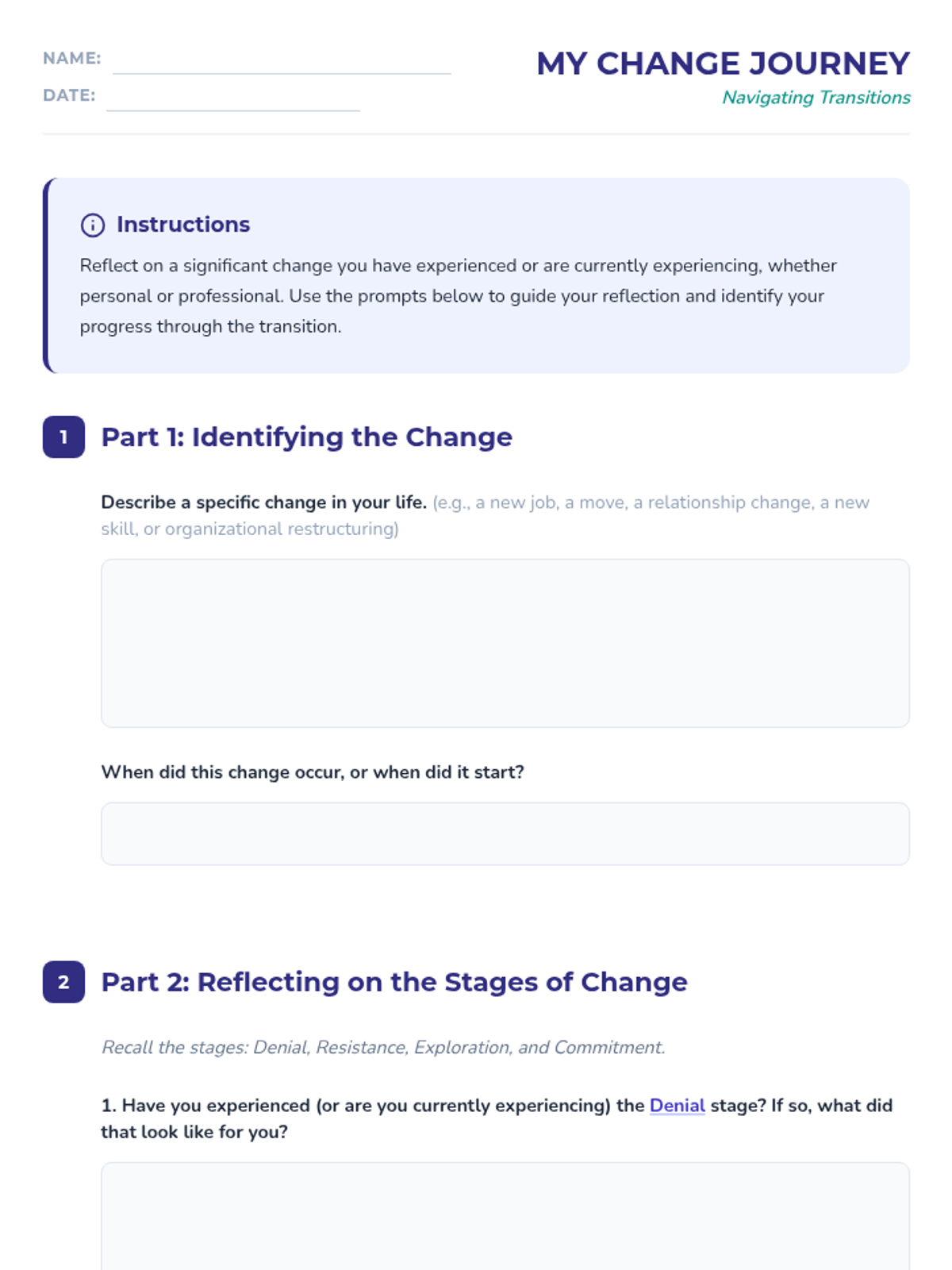Click the Name input line
The height and width of the screenshot is (1270, 952).
click(x=282, y=62)
